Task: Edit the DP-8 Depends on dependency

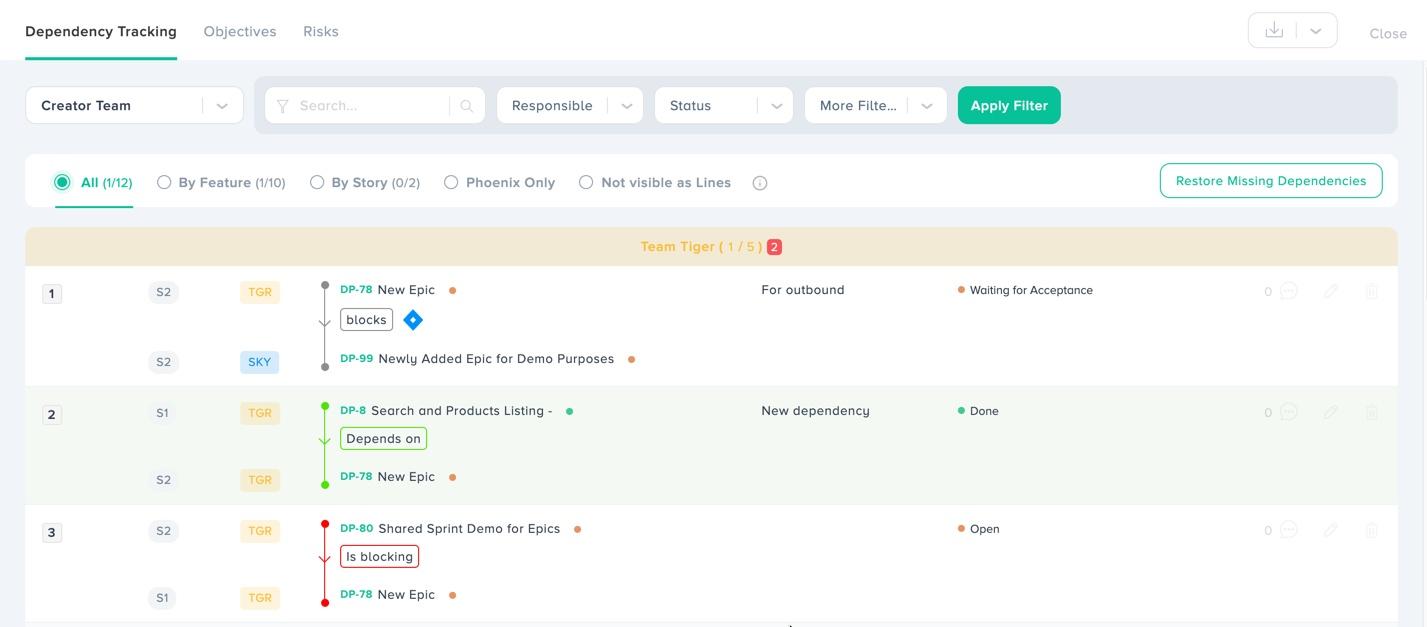Action: pyautogui.click(x=1330, y=412)
